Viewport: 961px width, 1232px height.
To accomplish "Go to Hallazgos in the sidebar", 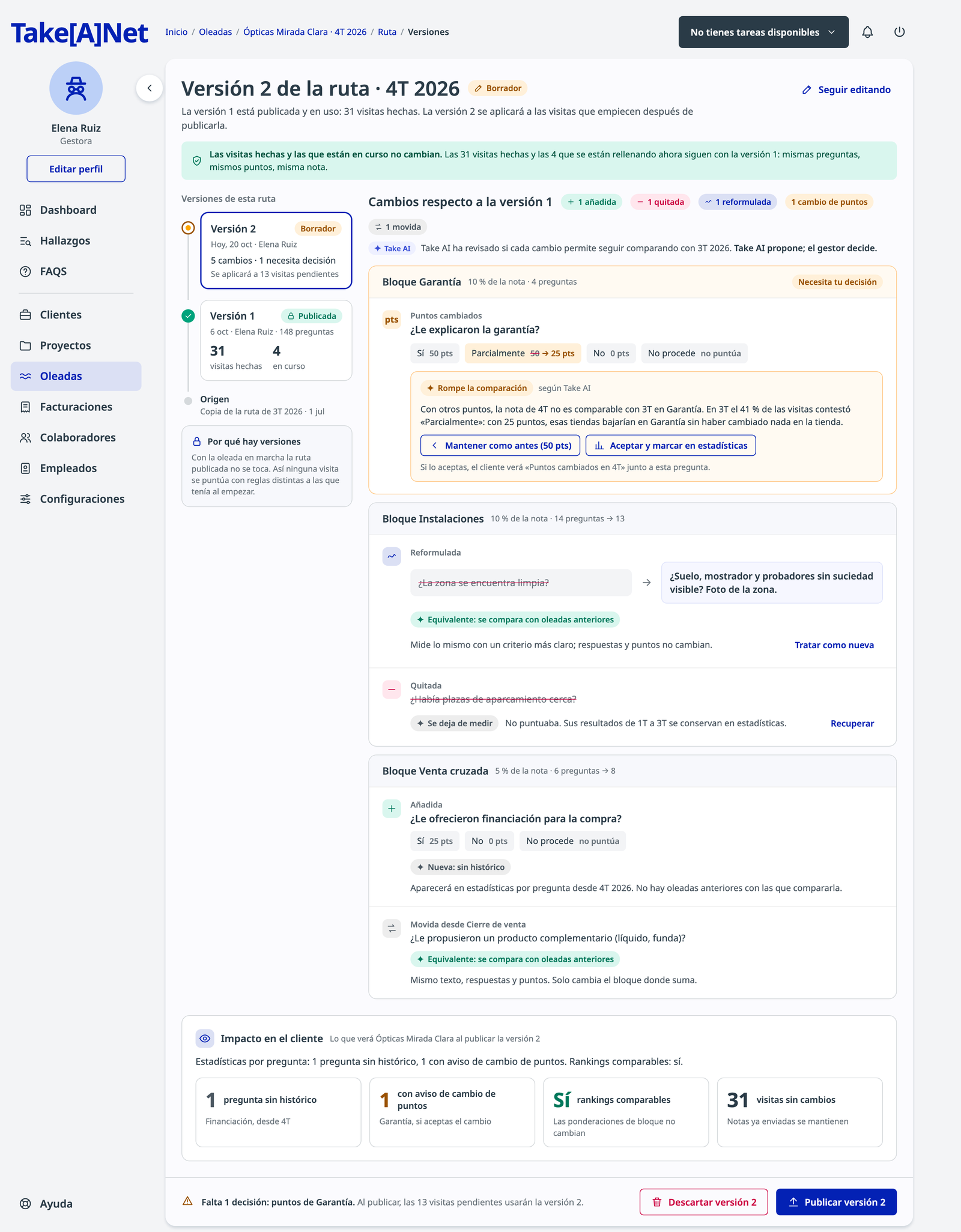I will click(76, 240).
